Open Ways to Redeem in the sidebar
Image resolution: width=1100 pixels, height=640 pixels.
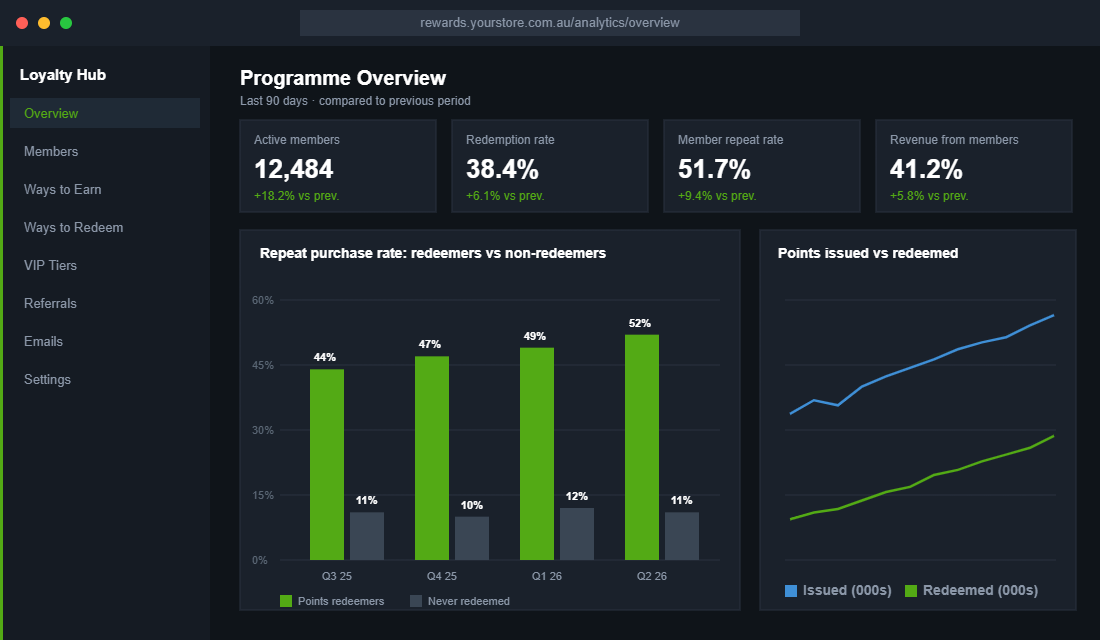click(105, 227)
